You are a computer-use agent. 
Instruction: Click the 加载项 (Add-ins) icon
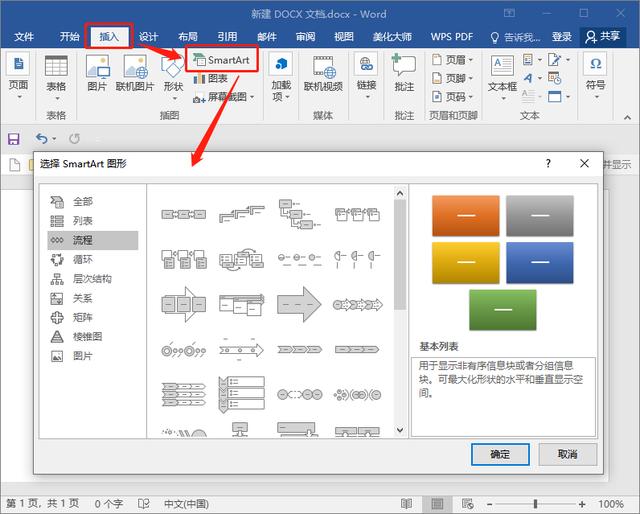(x=281, y=65)
